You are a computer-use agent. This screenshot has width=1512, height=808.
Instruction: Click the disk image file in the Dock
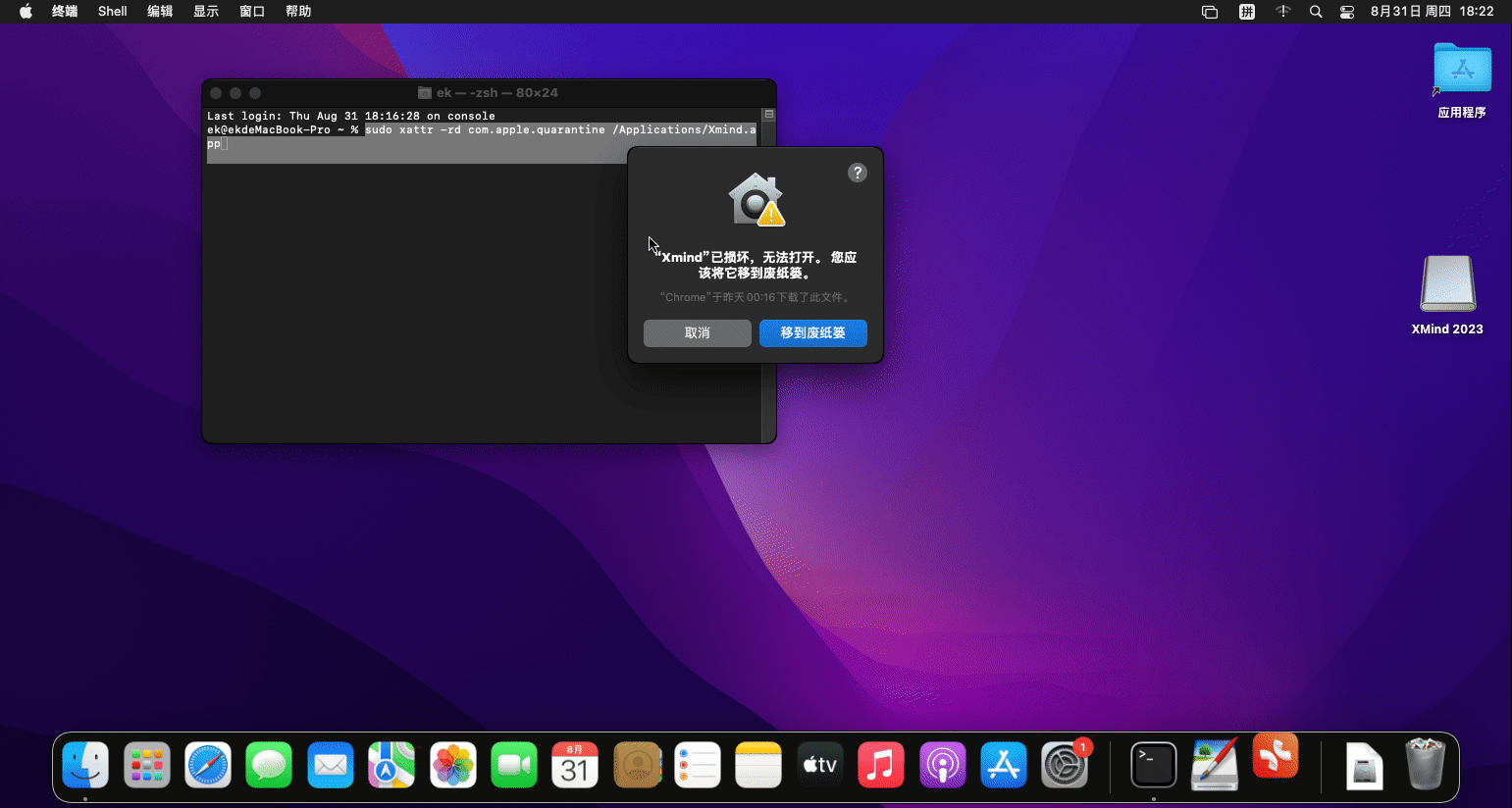[1365, 766]
